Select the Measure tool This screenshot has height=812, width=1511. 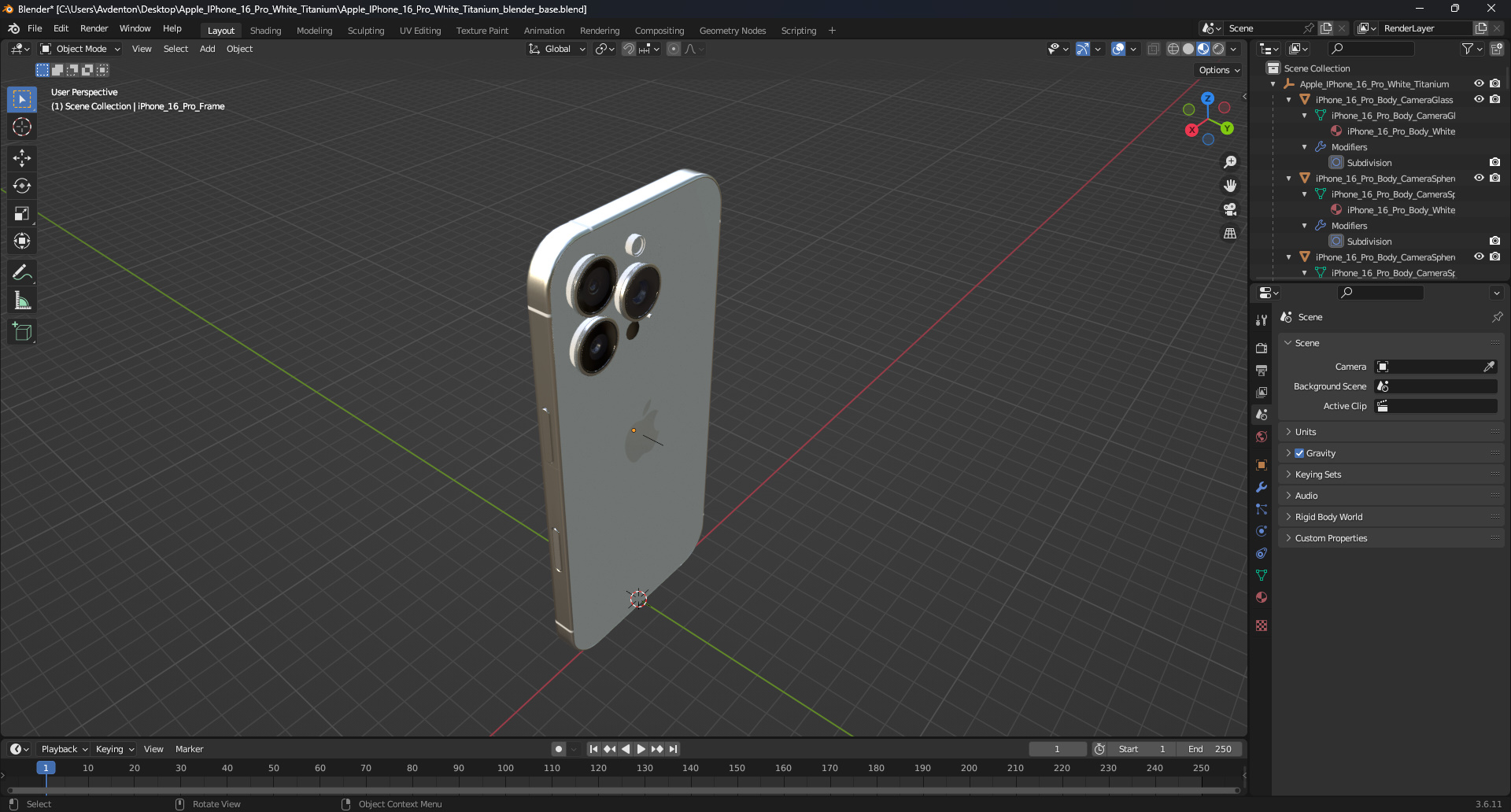click(22, 300)
